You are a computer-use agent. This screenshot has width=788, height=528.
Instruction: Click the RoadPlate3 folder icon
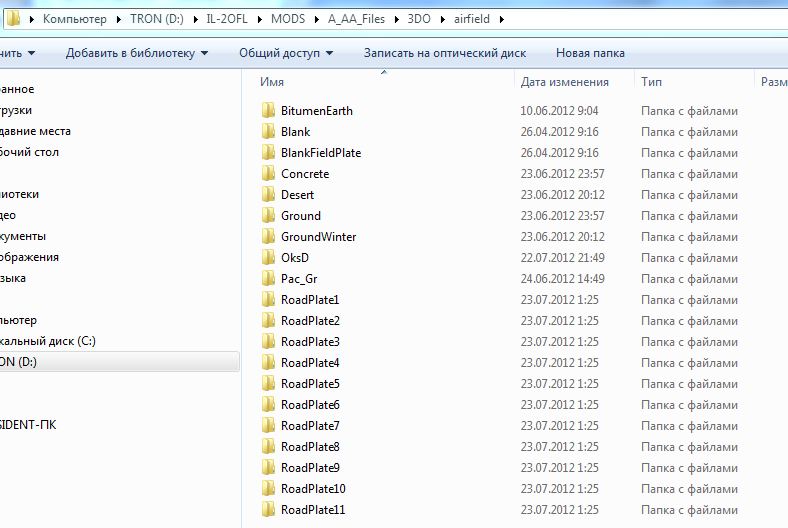pyautogui.click(x=268, y=341)
